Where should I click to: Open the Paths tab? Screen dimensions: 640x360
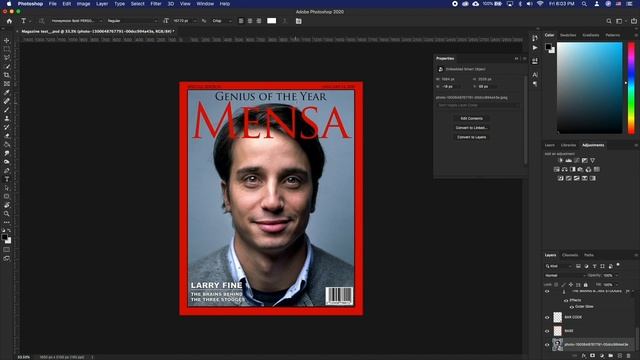click(x=589, y=255)
